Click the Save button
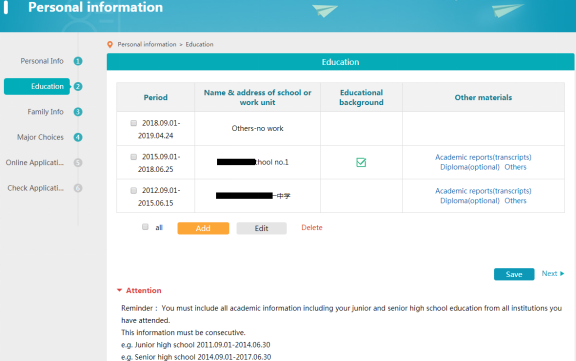The width and height of the screenshot is (576, 361). 514,274
